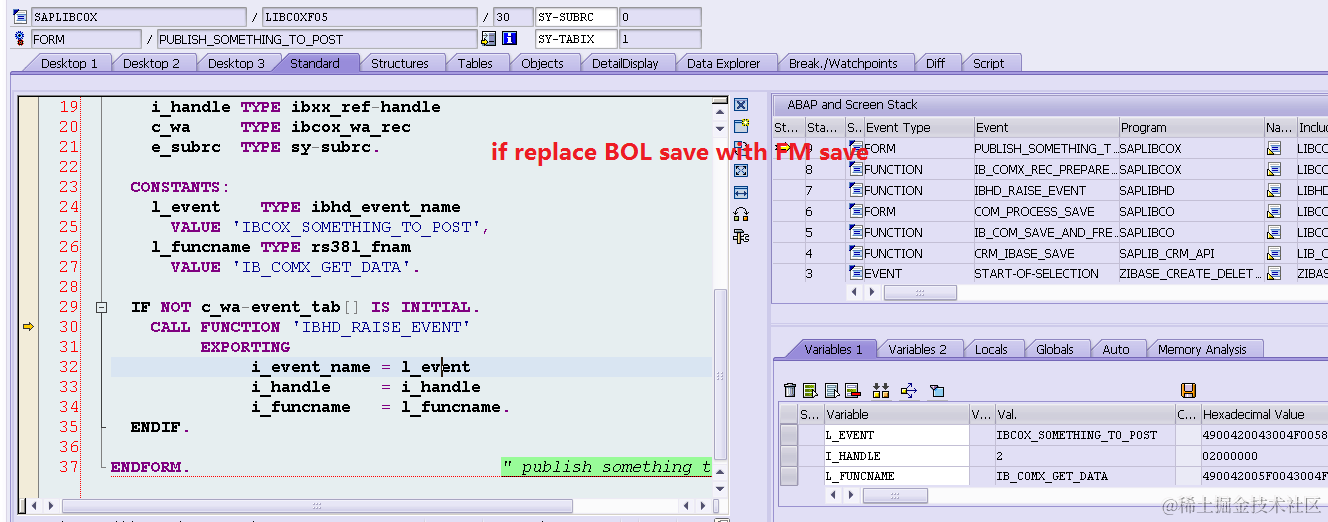Click the navigation icon for IB_COMX_REC_PREPARE row

tap(1274, 169)
